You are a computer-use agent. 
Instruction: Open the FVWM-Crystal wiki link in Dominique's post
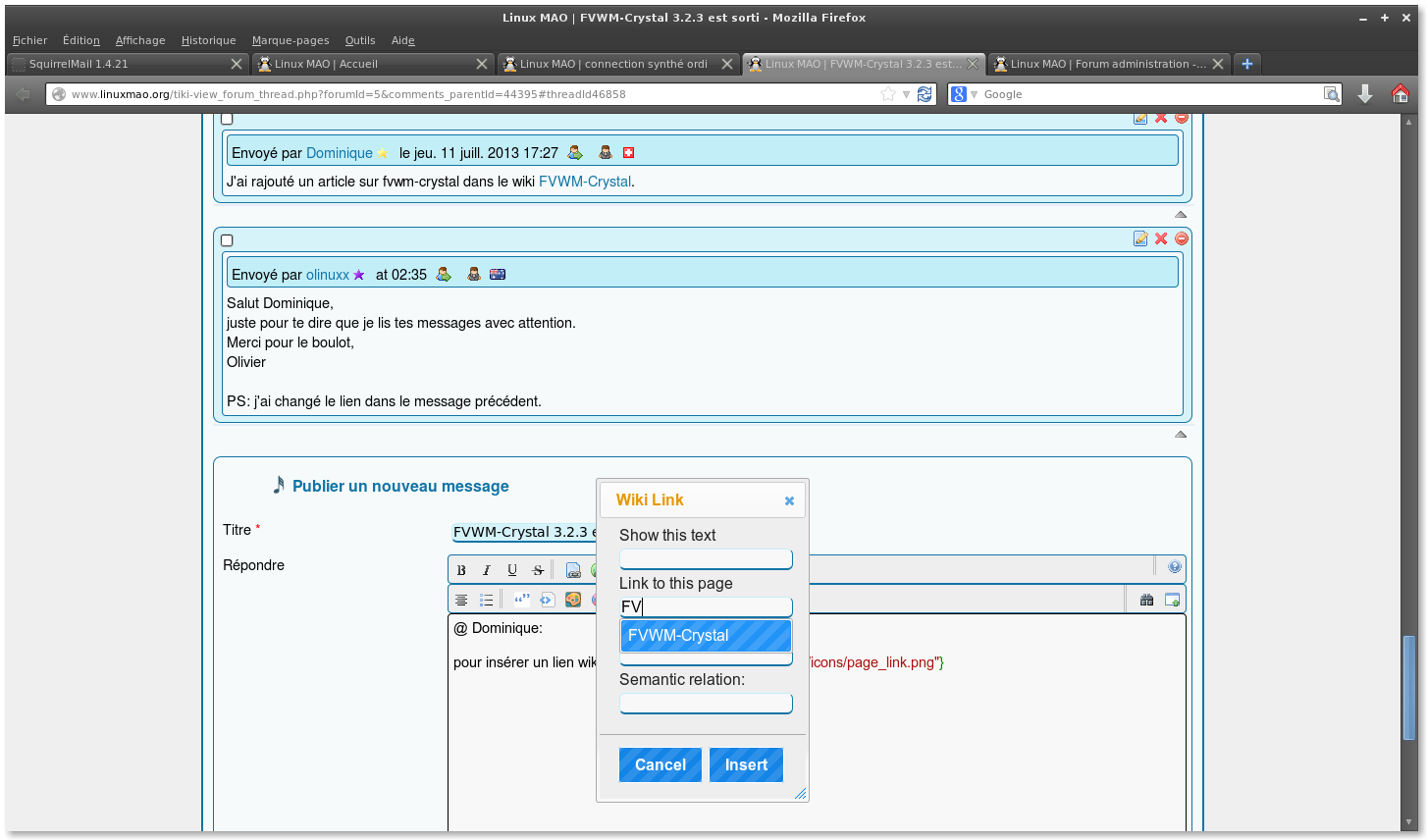585,182
